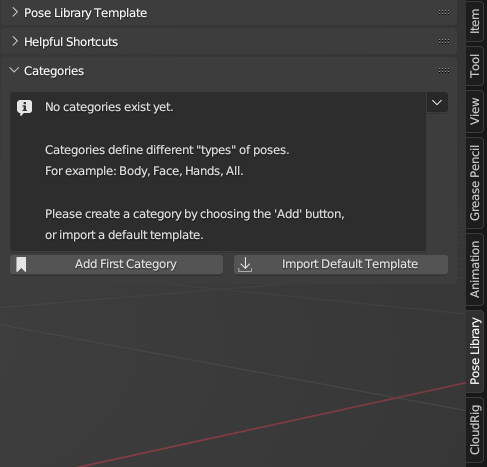Click the Pose Library Template drag-handle grip

point(444,13)
